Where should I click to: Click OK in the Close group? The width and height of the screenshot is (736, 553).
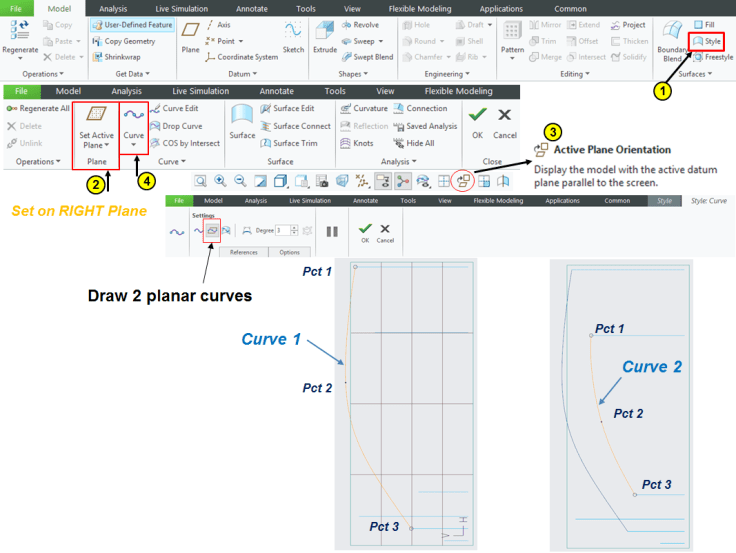477,122
